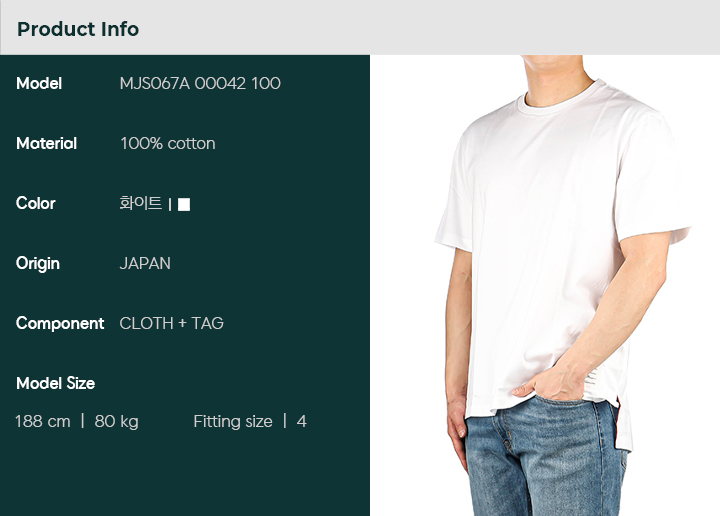The height and width of the screenshot is (516, 720).
Task: Click the Material label
Action: pos(46,144)
